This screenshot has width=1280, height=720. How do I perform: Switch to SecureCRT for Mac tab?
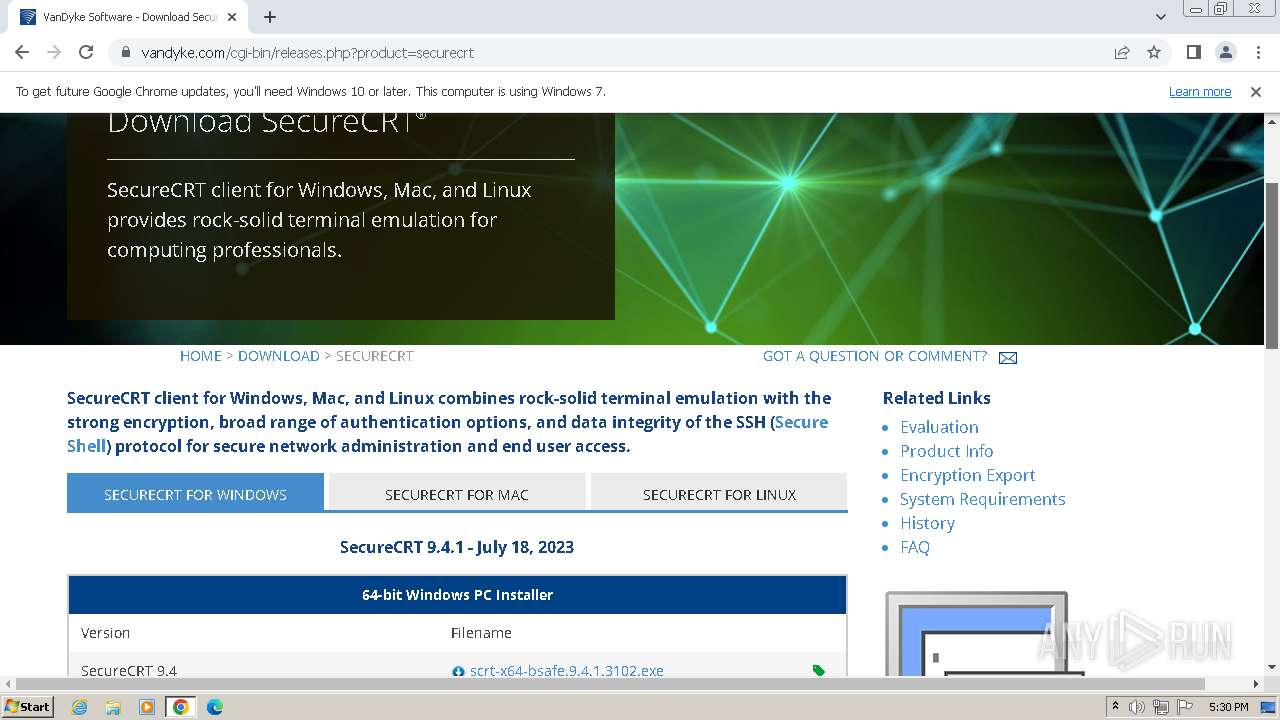click(457, 494)
